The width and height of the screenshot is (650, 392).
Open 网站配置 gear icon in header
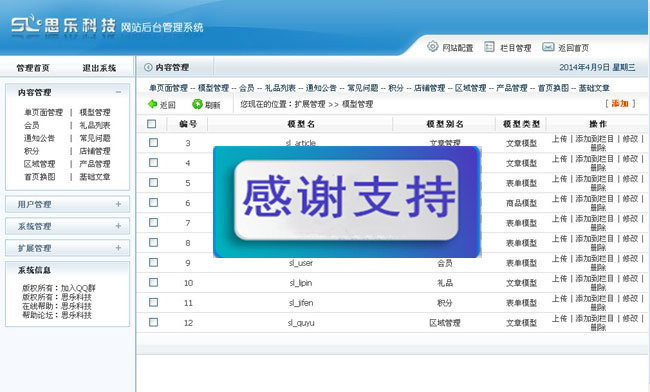(432, 46)
